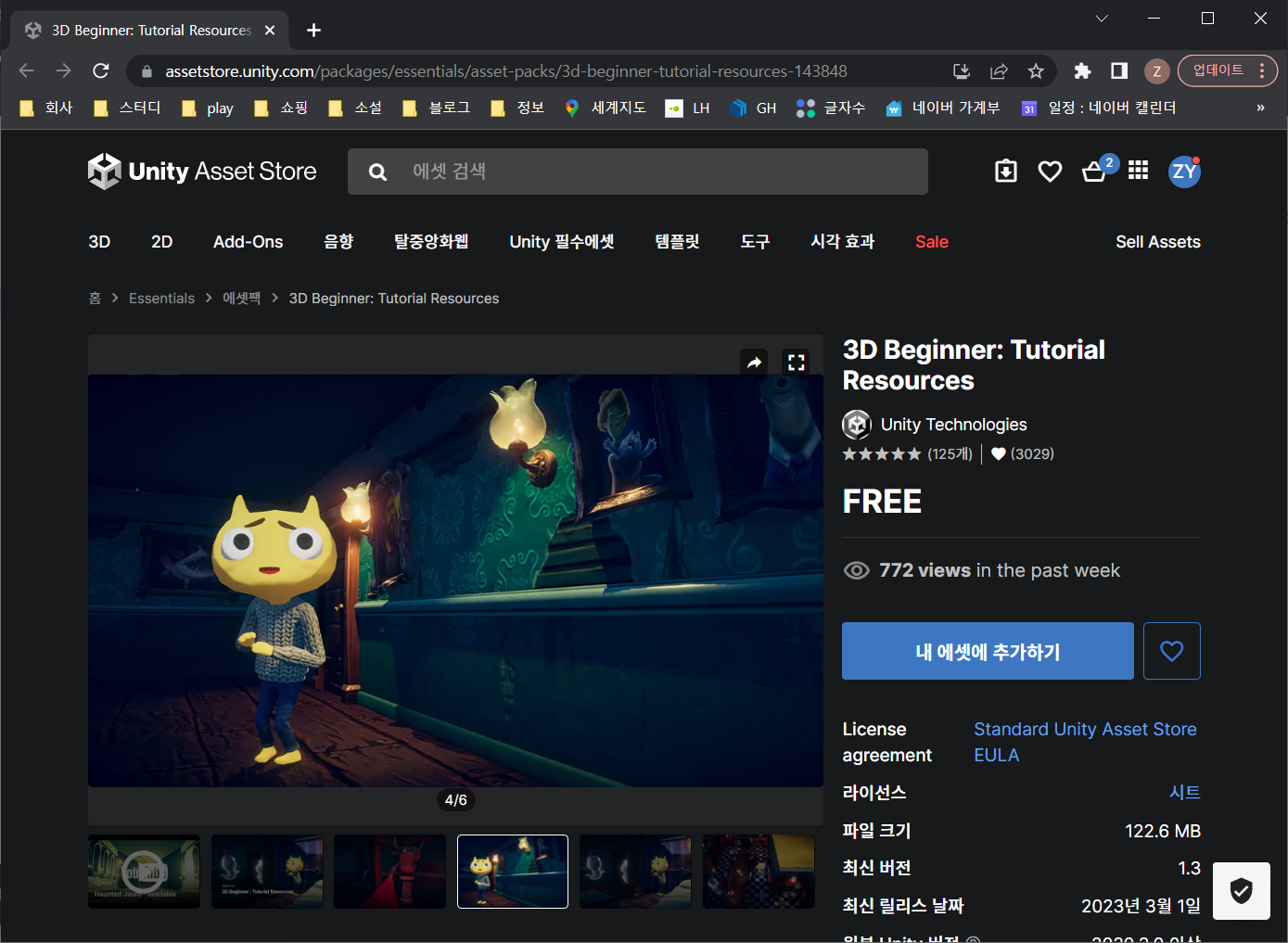The height and width of the screenshot is (943, 1288).
Task: Click the 업데이트 browser update button
Action: point(1228,70)
